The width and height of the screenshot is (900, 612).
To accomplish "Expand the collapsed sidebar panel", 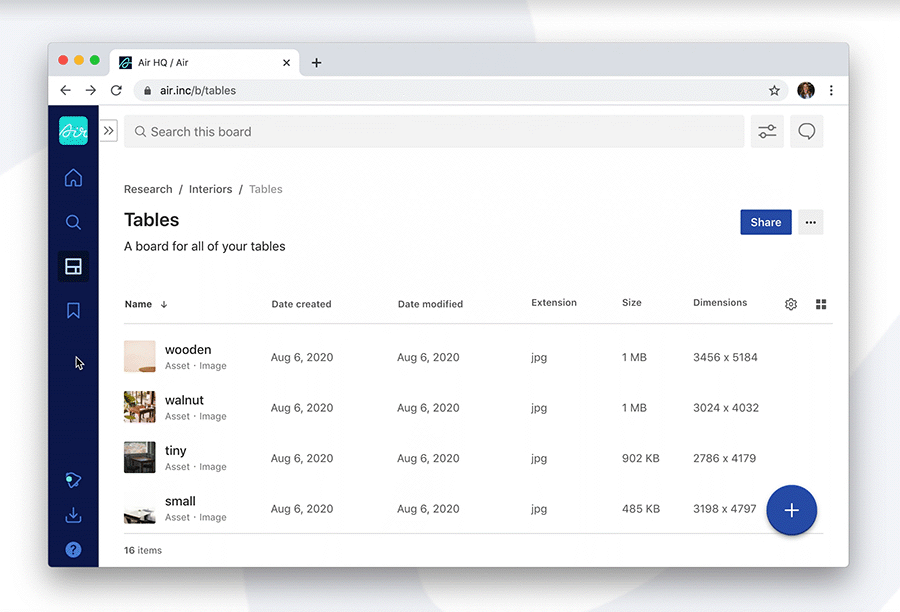I will coord(109,131).
